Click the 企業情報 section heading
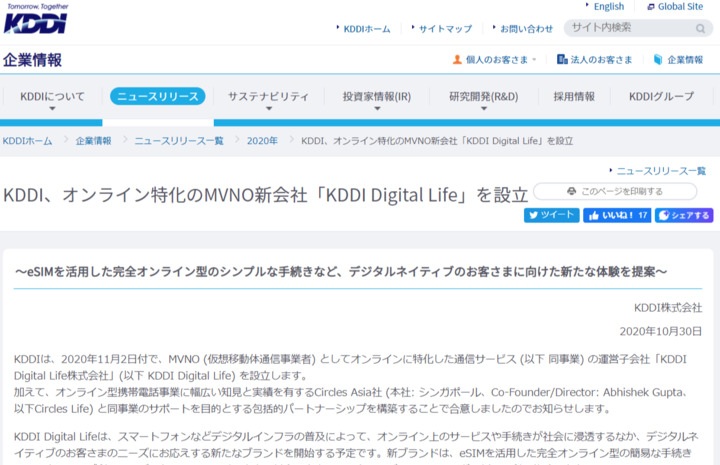 tap(32, 60)
